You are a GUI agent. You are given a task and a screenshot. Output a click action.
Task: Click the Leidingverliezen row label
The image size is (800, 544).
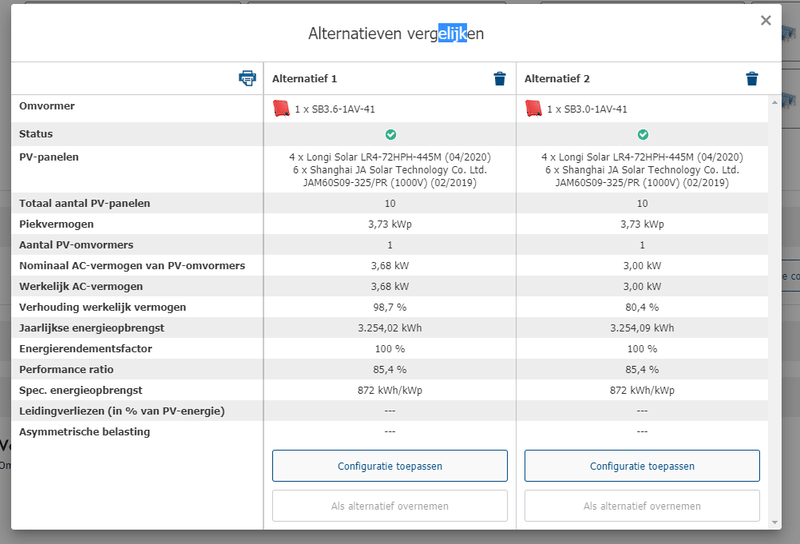(122, 411)
